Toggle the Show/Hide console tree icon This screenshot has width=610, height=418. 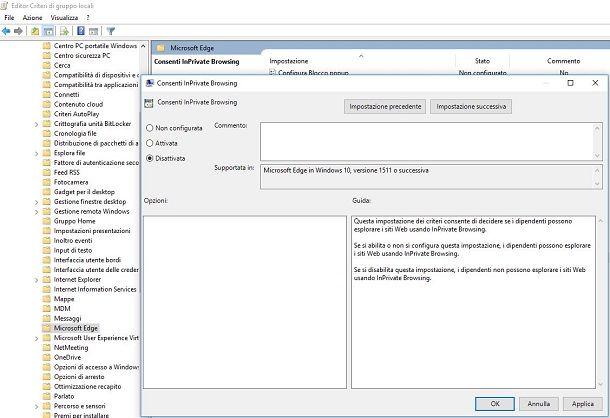coord(47,31)
